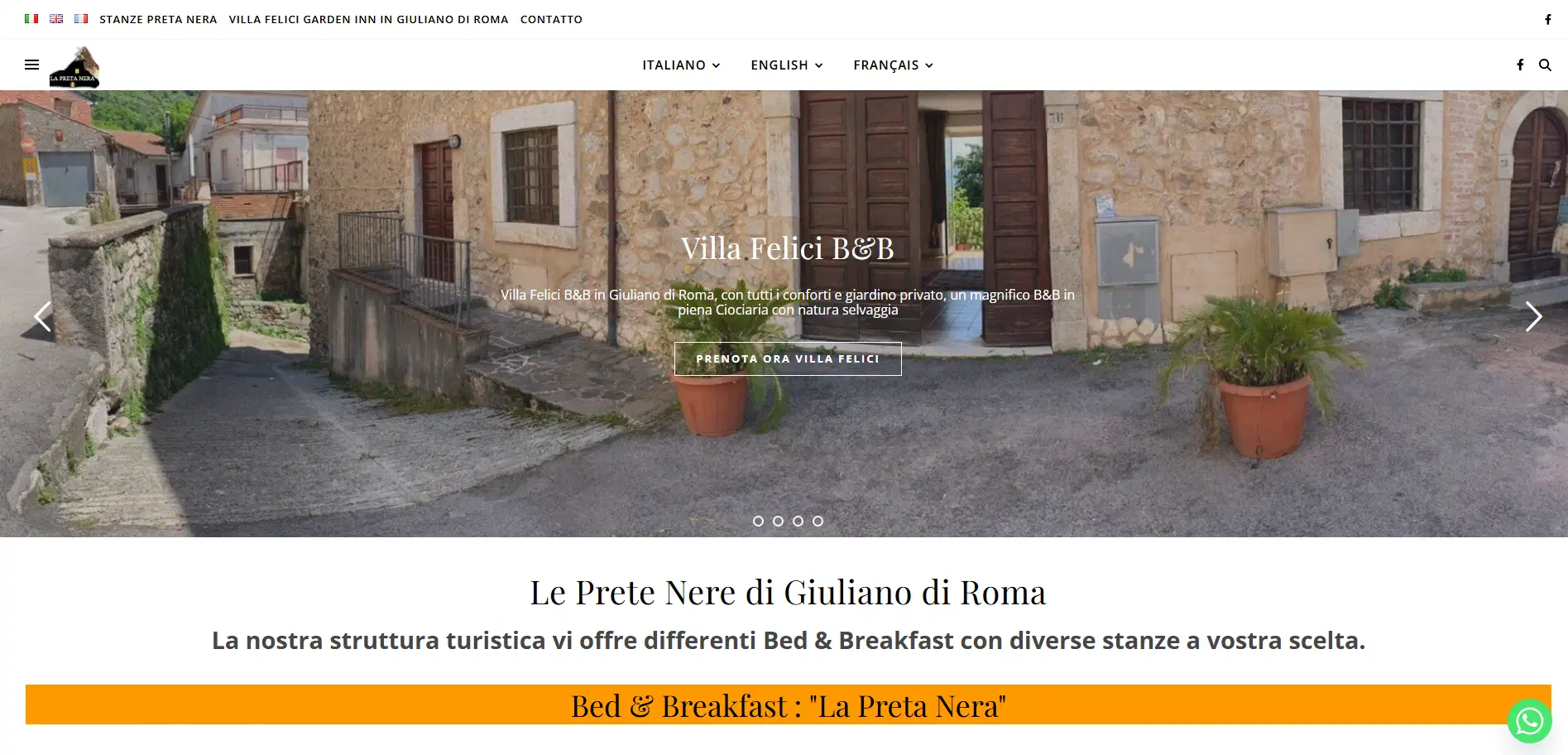This screenshot has width=1568, height=755.
Task: Select the Italian flag language icon
Action: click(x=31, y=18)
